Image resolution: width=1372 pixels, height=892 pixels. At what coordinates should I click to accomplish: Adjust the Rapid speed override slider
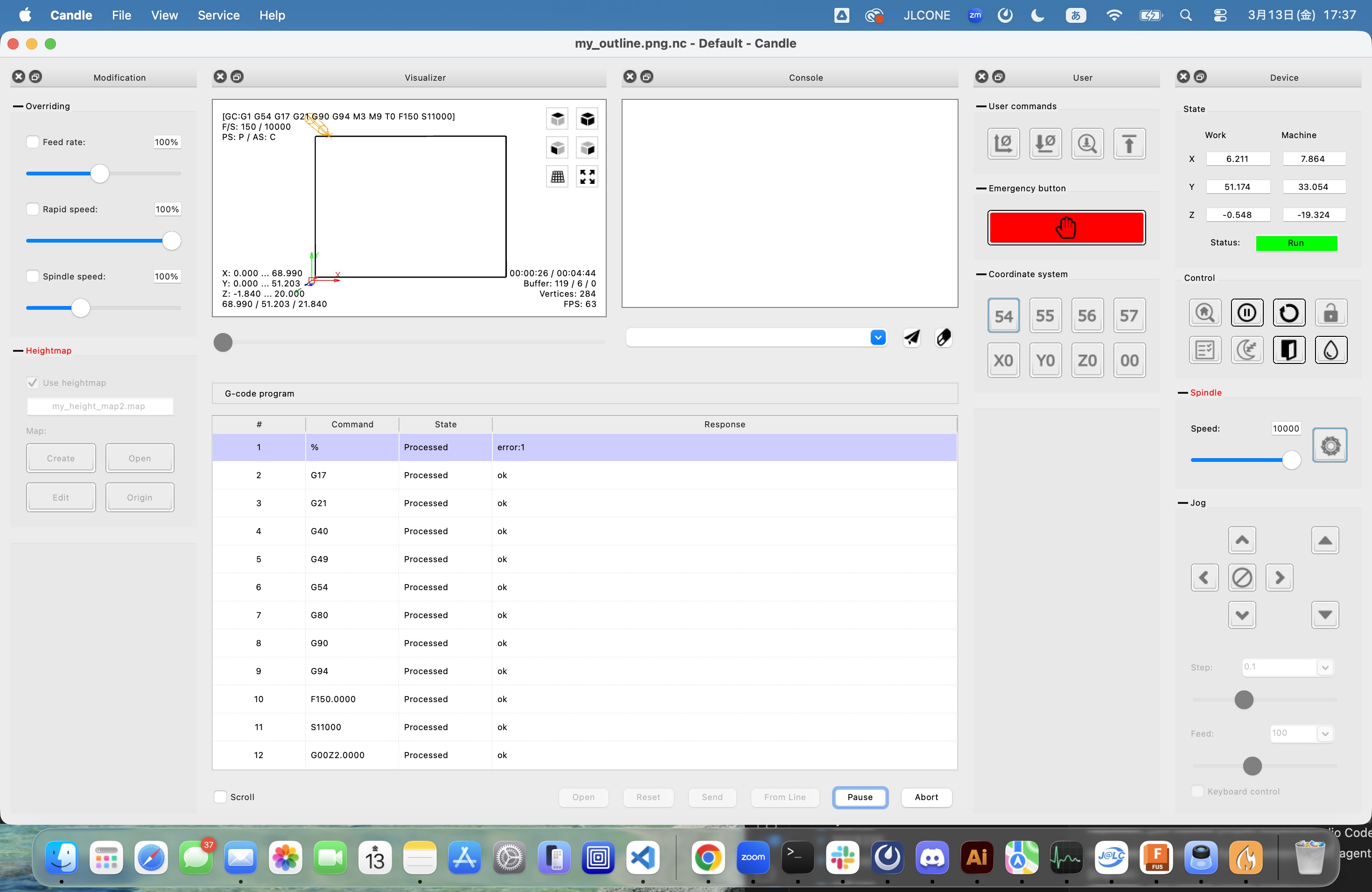[171, 241]
